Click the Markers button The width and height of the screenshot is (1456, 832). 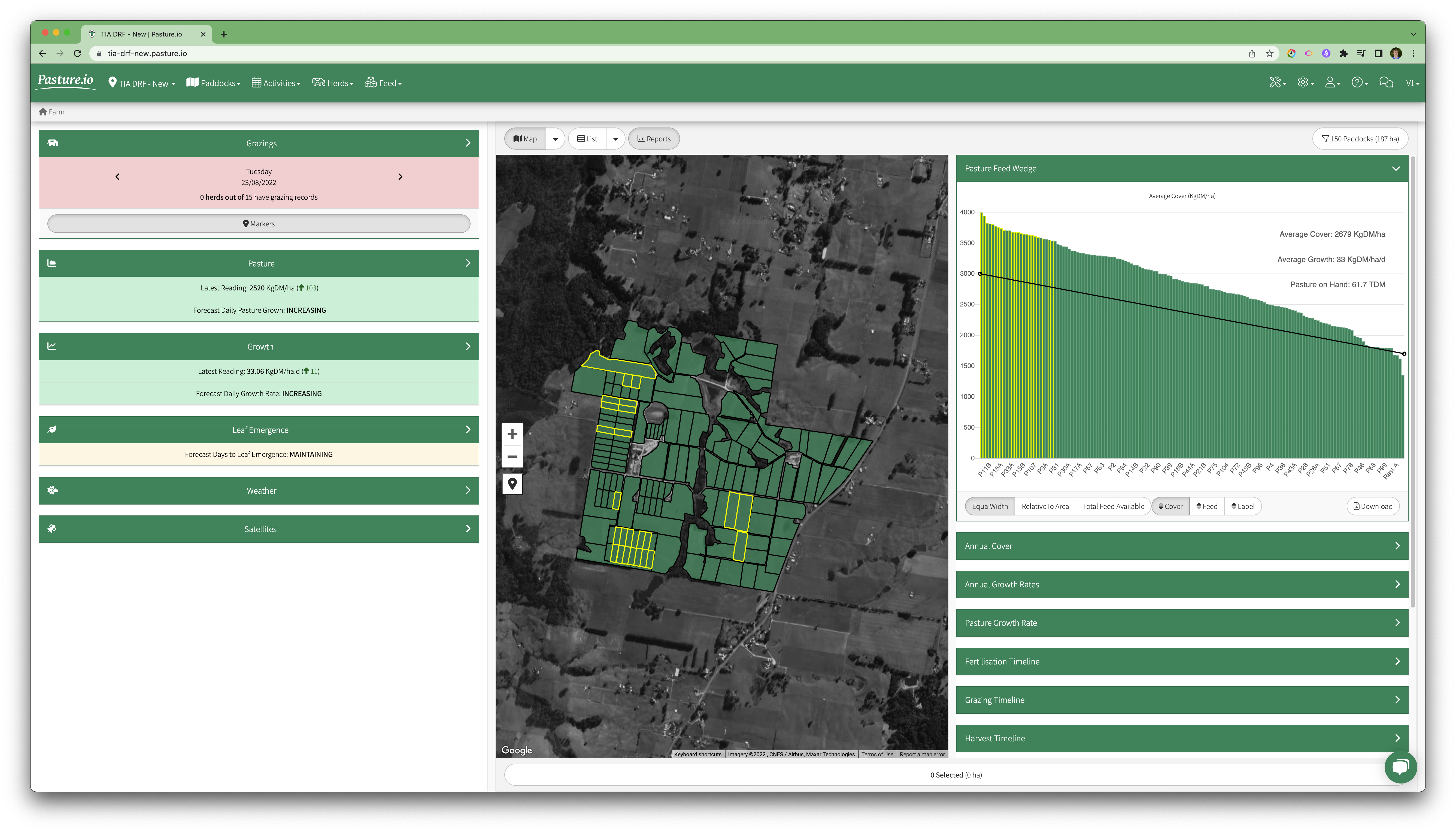click(x=259, y=224)
